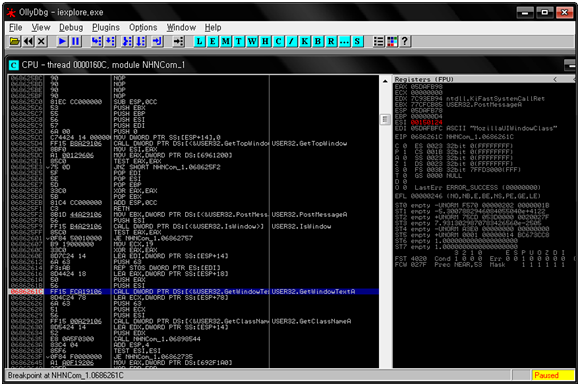
Task: Click the EIP register row
Action: (x=454, y=137)
